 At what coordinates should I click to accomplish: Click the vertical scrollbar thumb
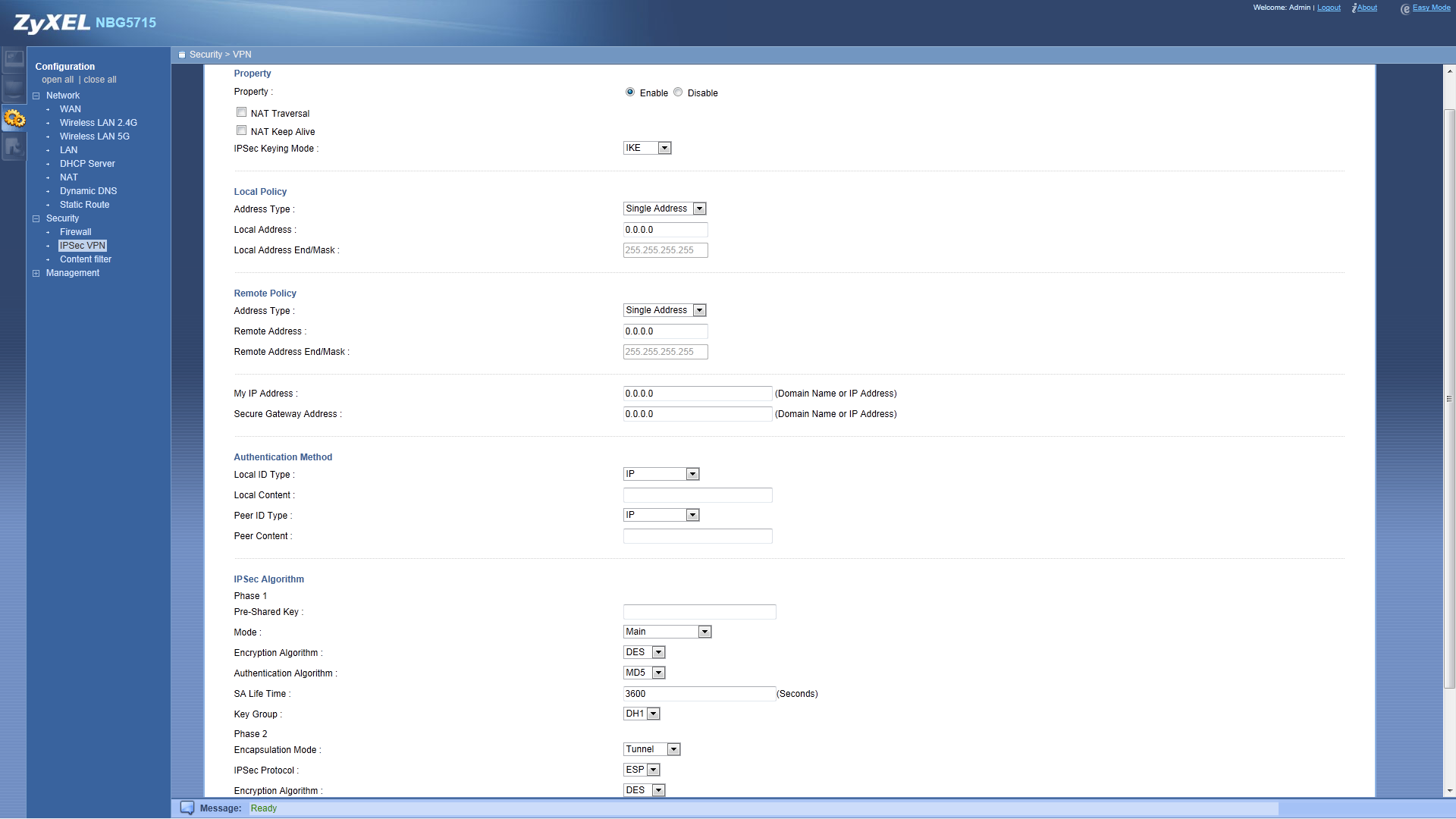click(x=1449, y=399)
